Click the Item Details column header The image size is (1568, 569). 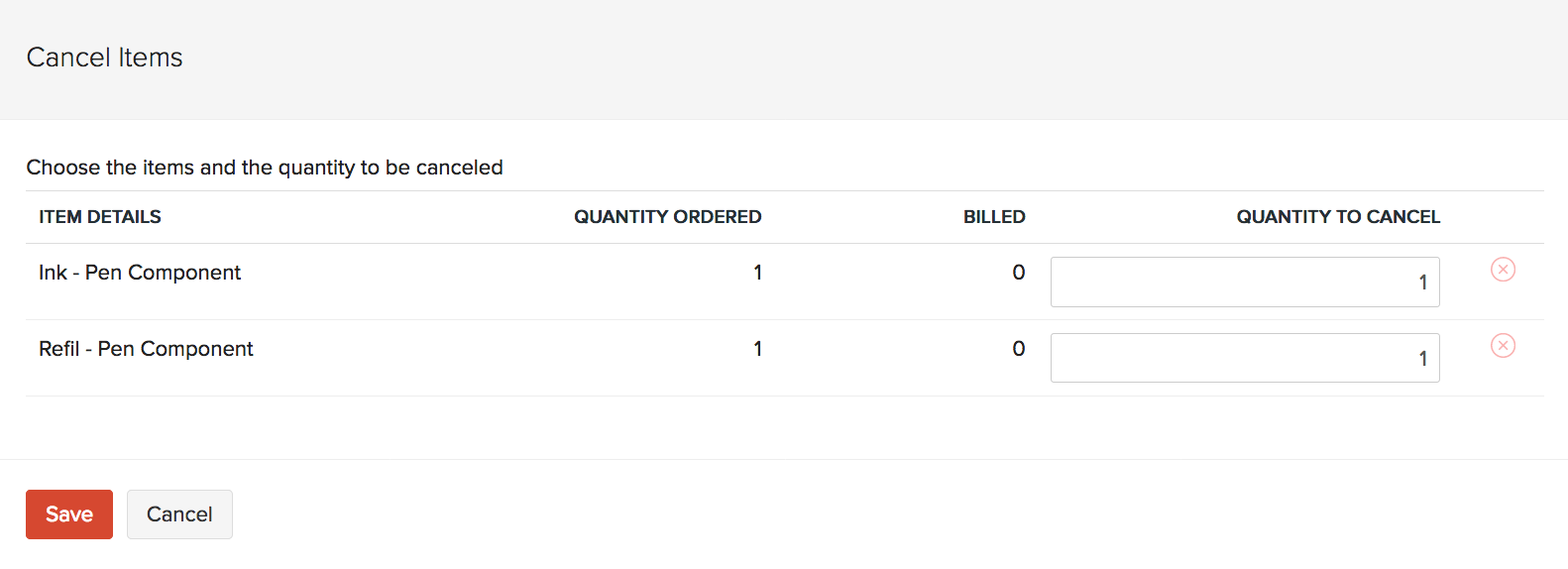[100, 217]
